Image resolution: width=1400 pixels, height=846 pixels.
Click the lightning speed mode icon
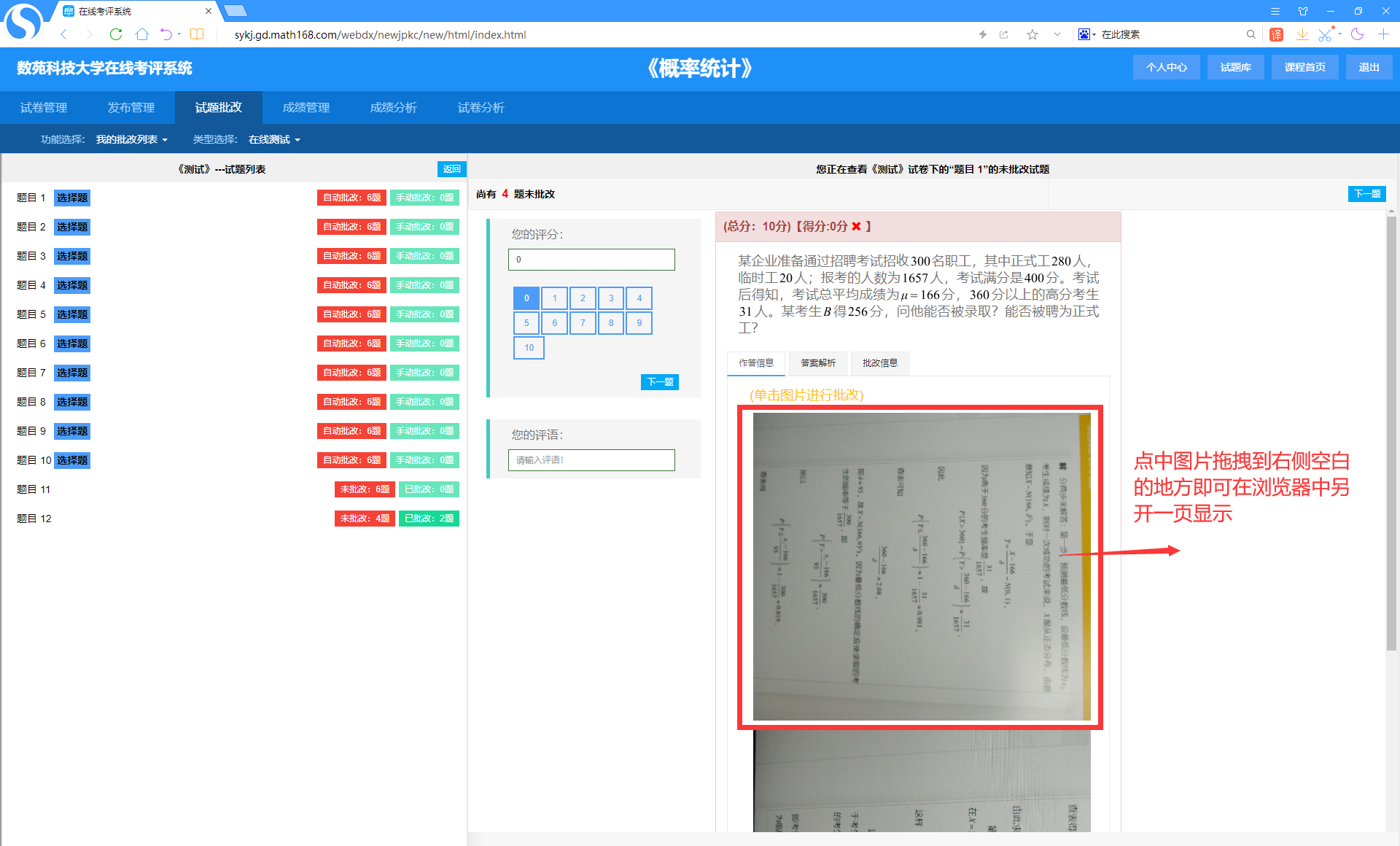coord(982,34)
